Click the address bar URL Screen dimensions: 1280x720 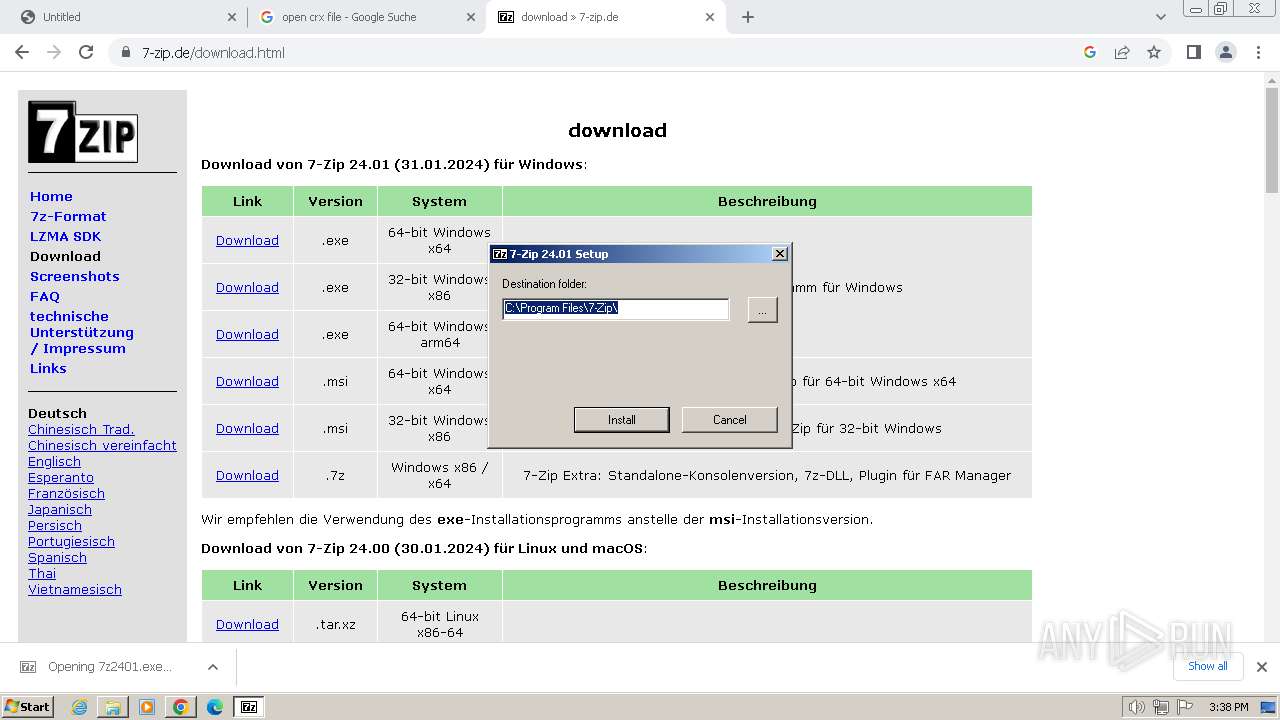pos(213,52)
